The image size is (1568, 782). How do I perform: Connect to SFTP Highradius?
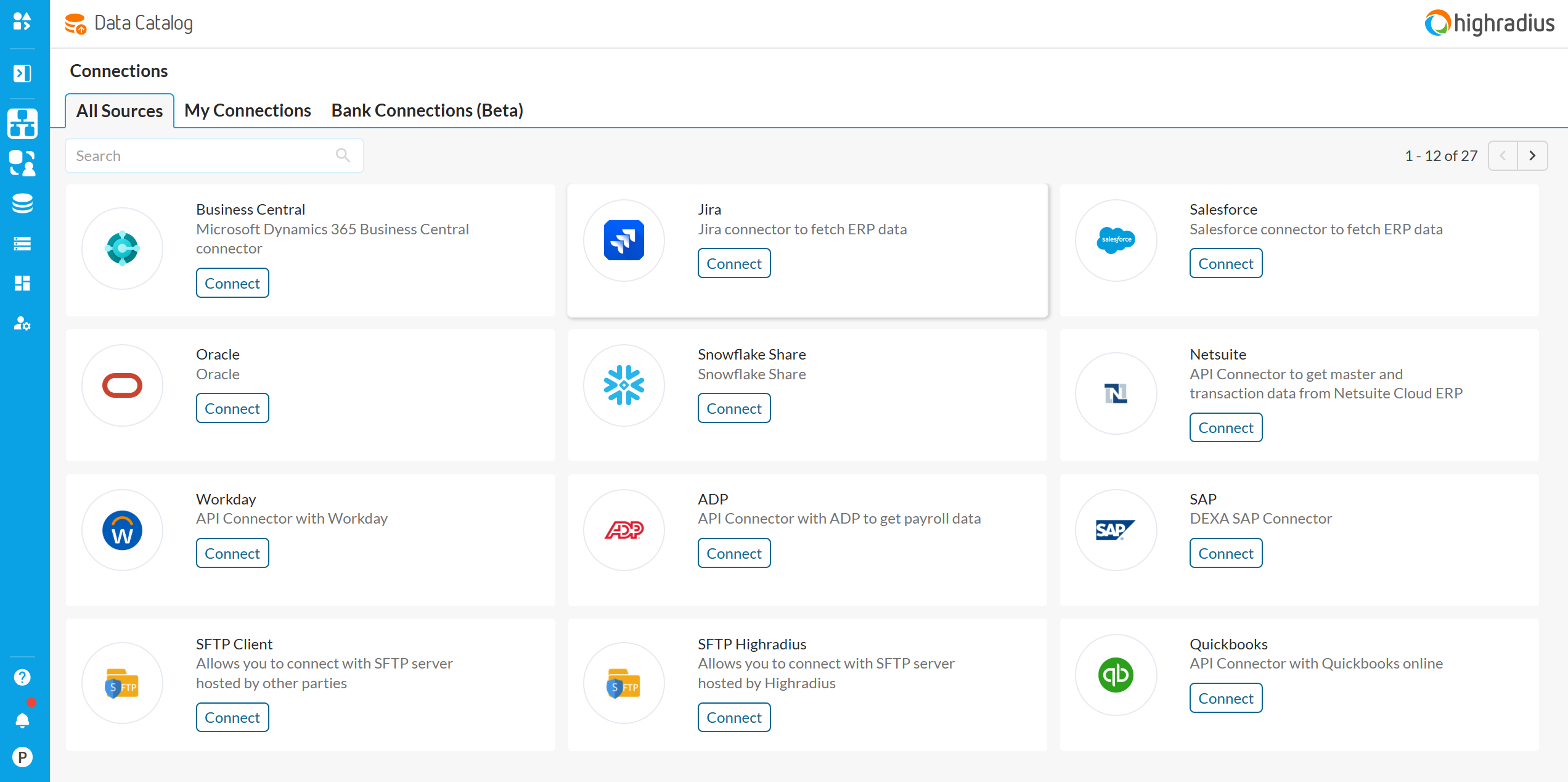[x=734, y=717]
